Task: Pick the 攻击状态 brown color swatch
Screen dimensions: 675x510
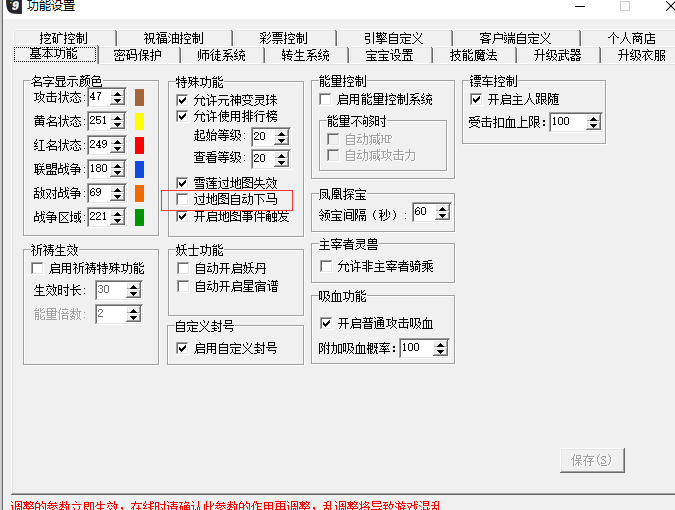Action: click(139, 97)
